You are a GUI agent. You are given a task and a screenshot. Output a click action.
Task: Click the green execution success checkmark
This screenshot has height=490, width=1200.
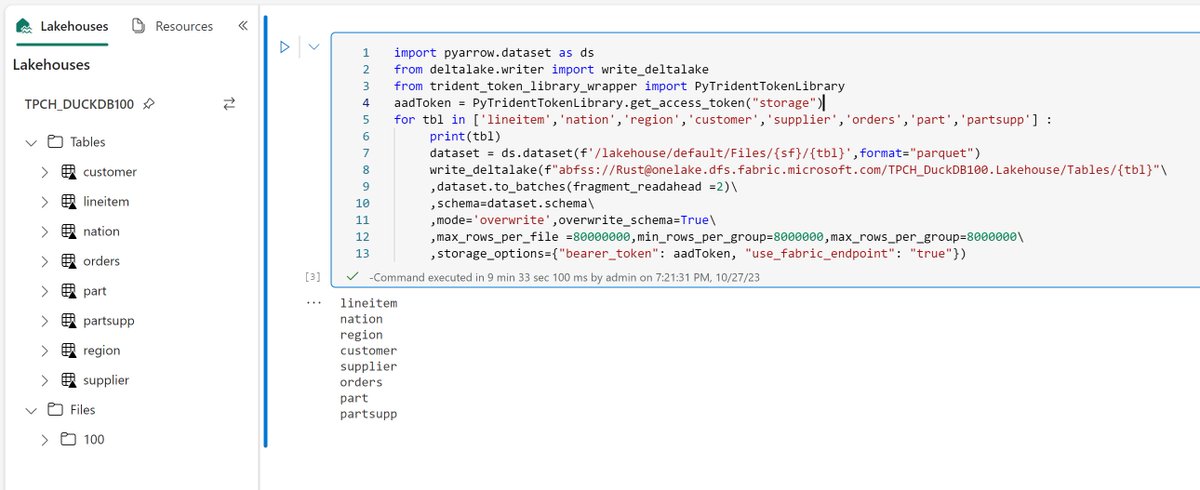pos(352,275)
